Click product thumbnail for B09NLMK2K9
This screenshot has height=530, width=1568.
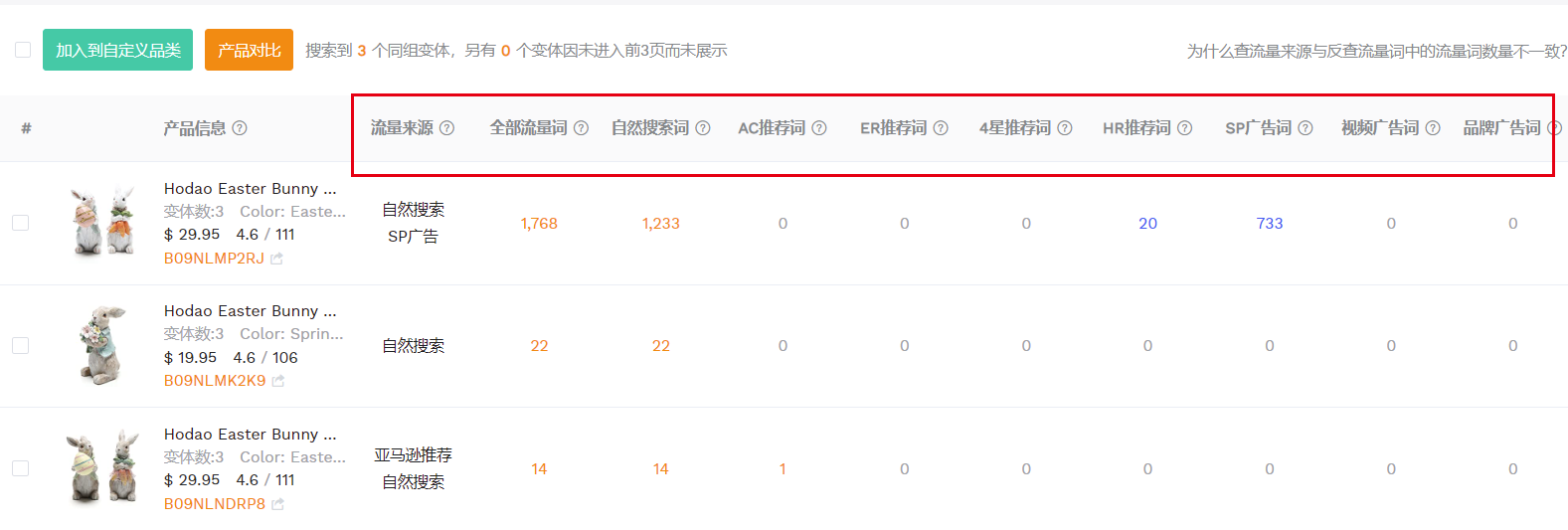pos(102,345)
